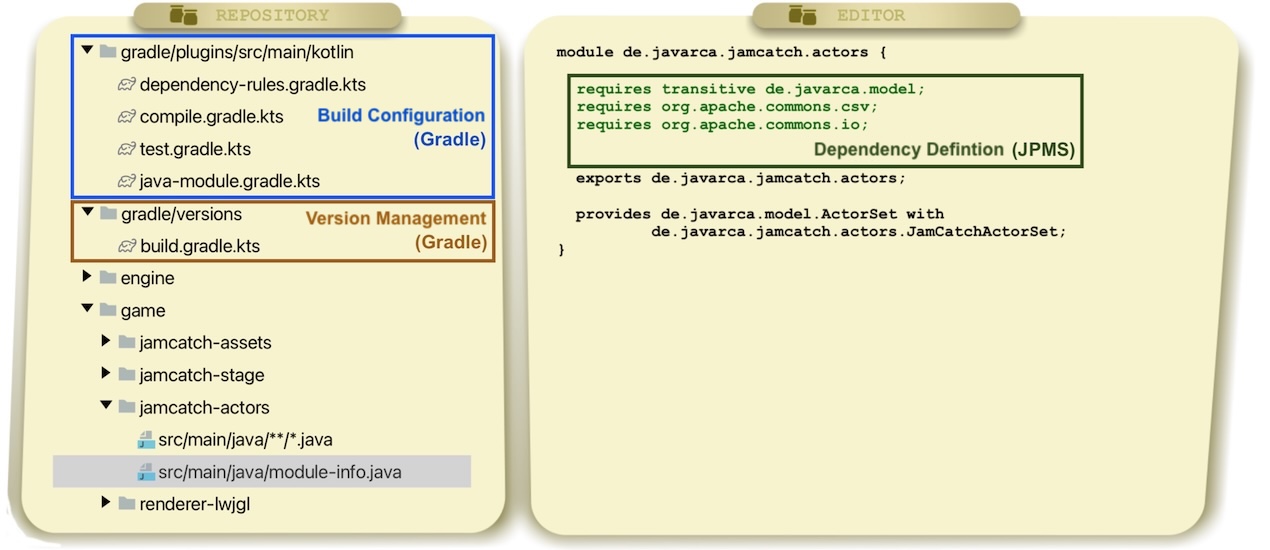Click the src/main/java/**/*.java file icon
The image size is (1270, 550).
pos(146,439)
